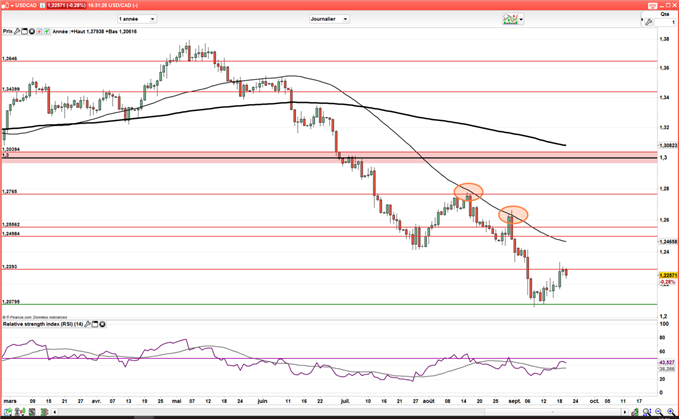The image size is (679, 419).
Task: Click the 'Prix' panel label
Action: pyautogui.click(x=8, y=31)
